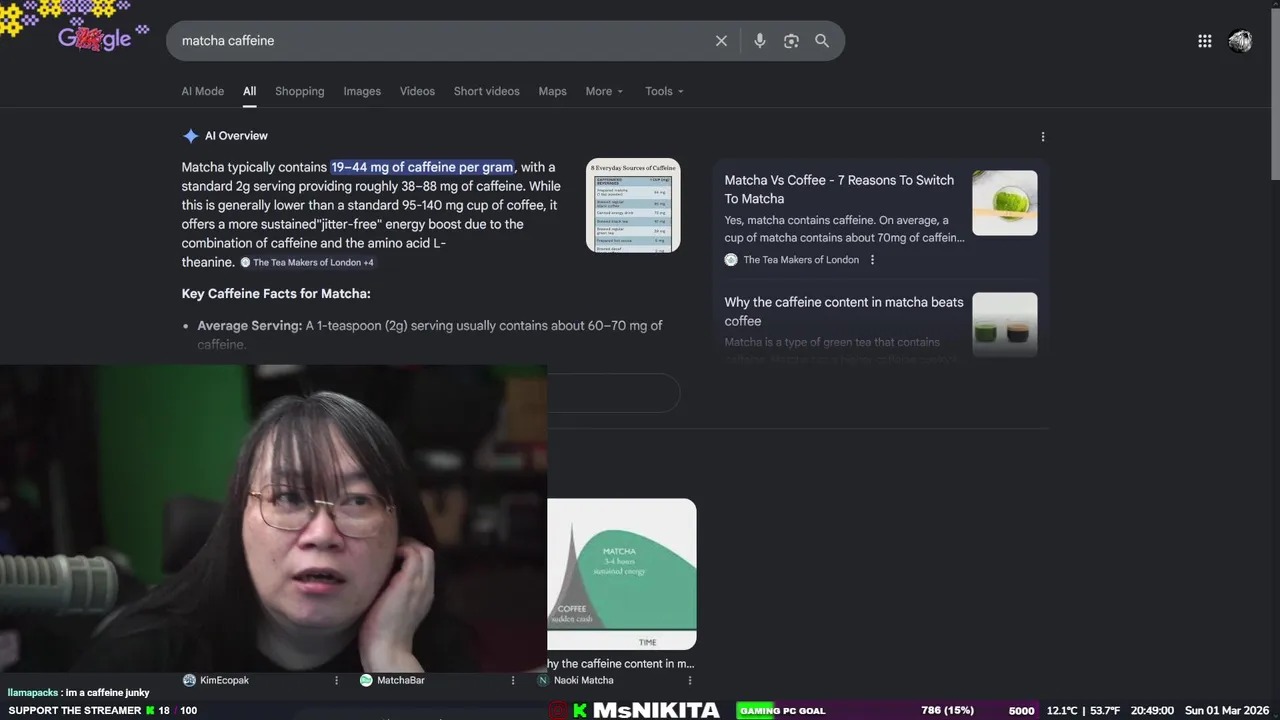Open MatchaBar result options menu
This screenshot has width=1280, height=720.
(x=513, y=680)
